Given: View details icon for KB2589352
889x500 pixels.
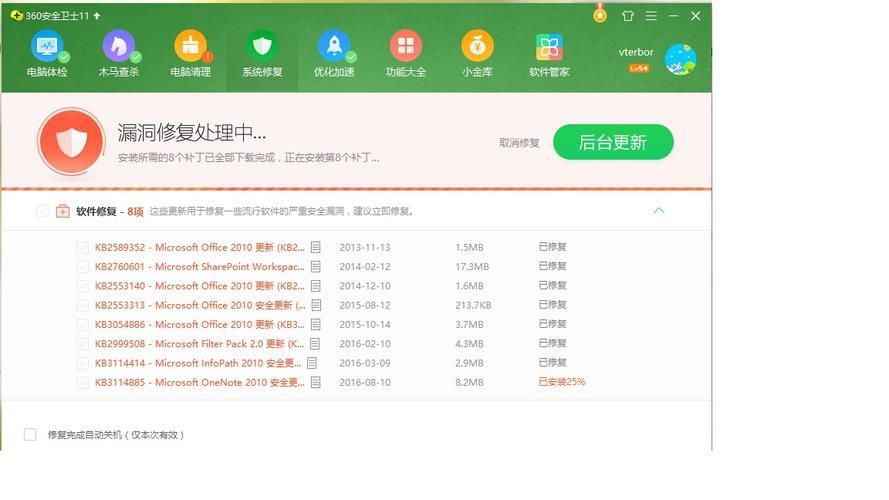Looking at the screenshot, I should 316,247.
